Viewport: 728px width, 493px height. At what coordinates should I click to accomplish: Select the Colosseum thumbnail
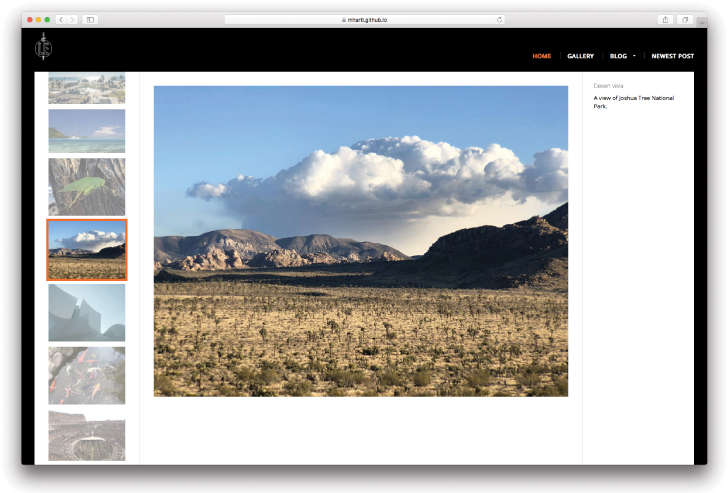pyautogui.click(x=87, y=435)
